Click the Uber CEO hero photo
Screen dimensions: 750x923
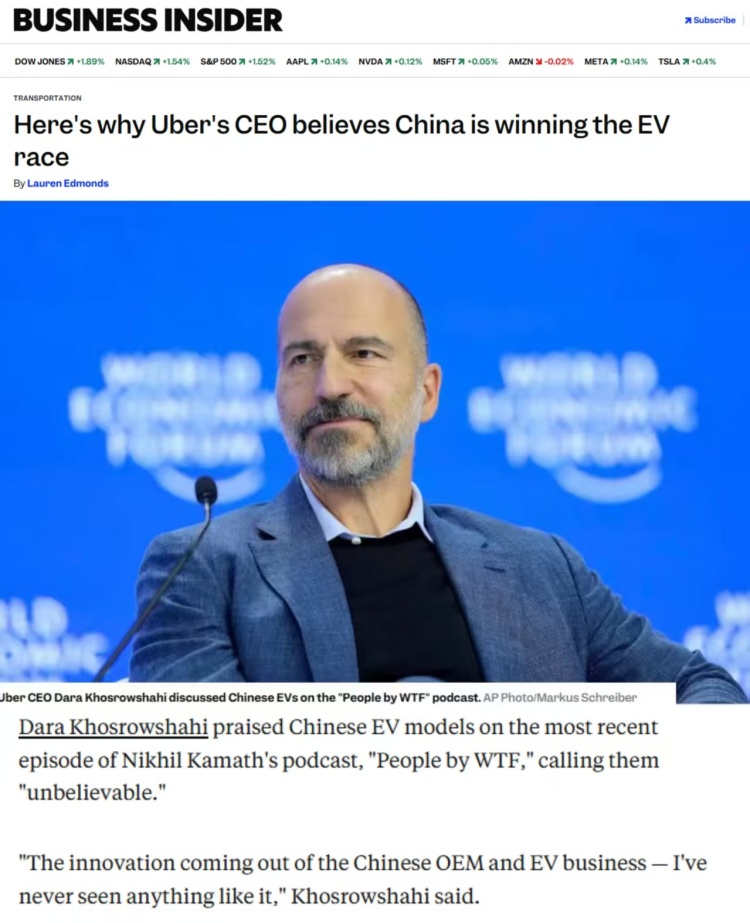pos(375,440)
